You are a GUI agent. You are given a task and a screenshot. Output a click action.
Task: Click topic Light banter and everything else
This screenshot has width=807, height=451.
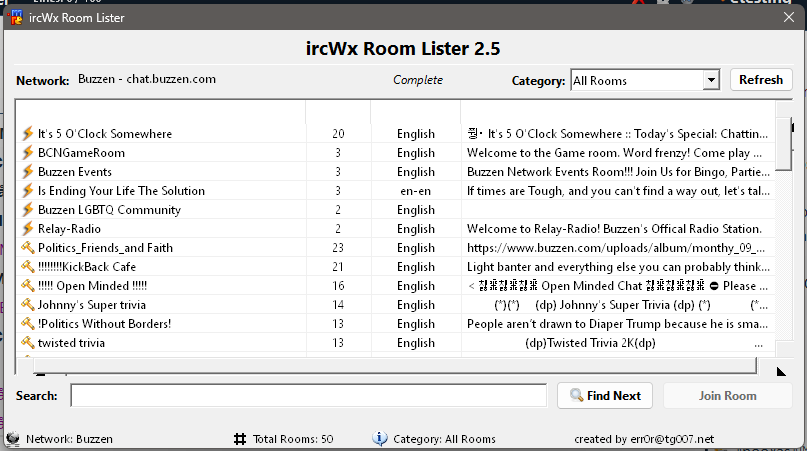click(x=618, y=267)
